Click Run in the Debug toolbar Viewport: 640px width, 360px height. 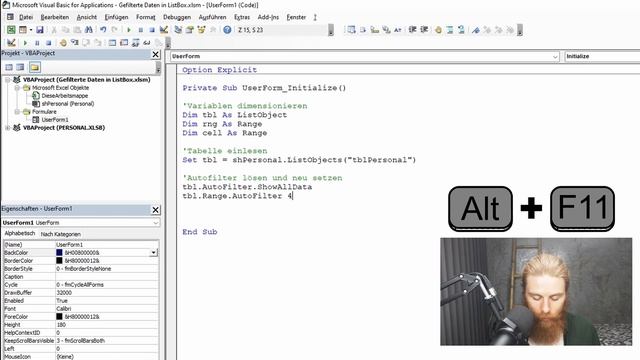click(25, 43)
